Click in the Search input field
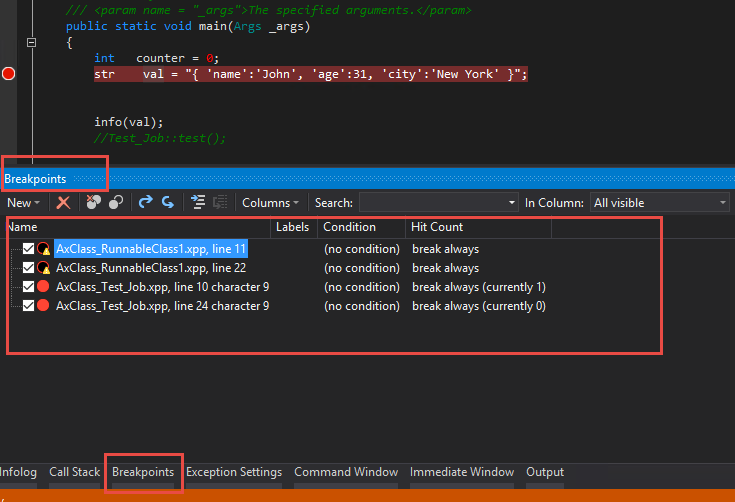 click(x=432, y=203)
